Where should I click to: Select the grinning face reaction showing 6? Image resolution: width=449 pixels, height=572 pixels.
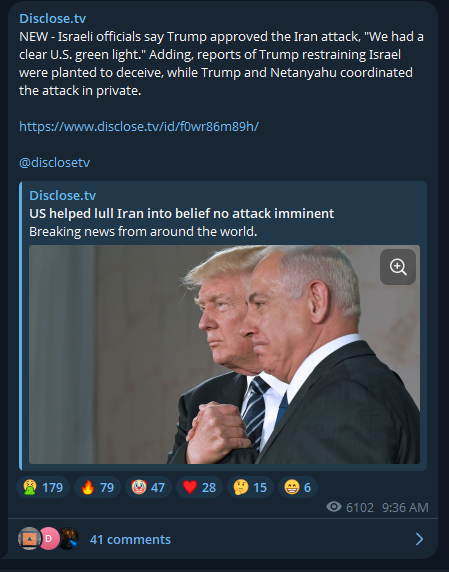pyautogui.click(x=298, y=487)
